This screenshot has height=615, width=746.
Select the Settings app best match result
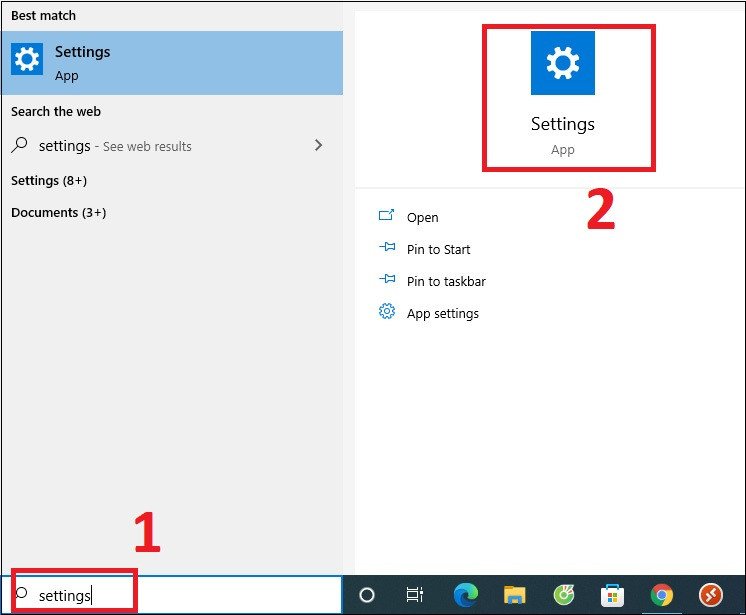pyautogui.click(x=171, y=62)
